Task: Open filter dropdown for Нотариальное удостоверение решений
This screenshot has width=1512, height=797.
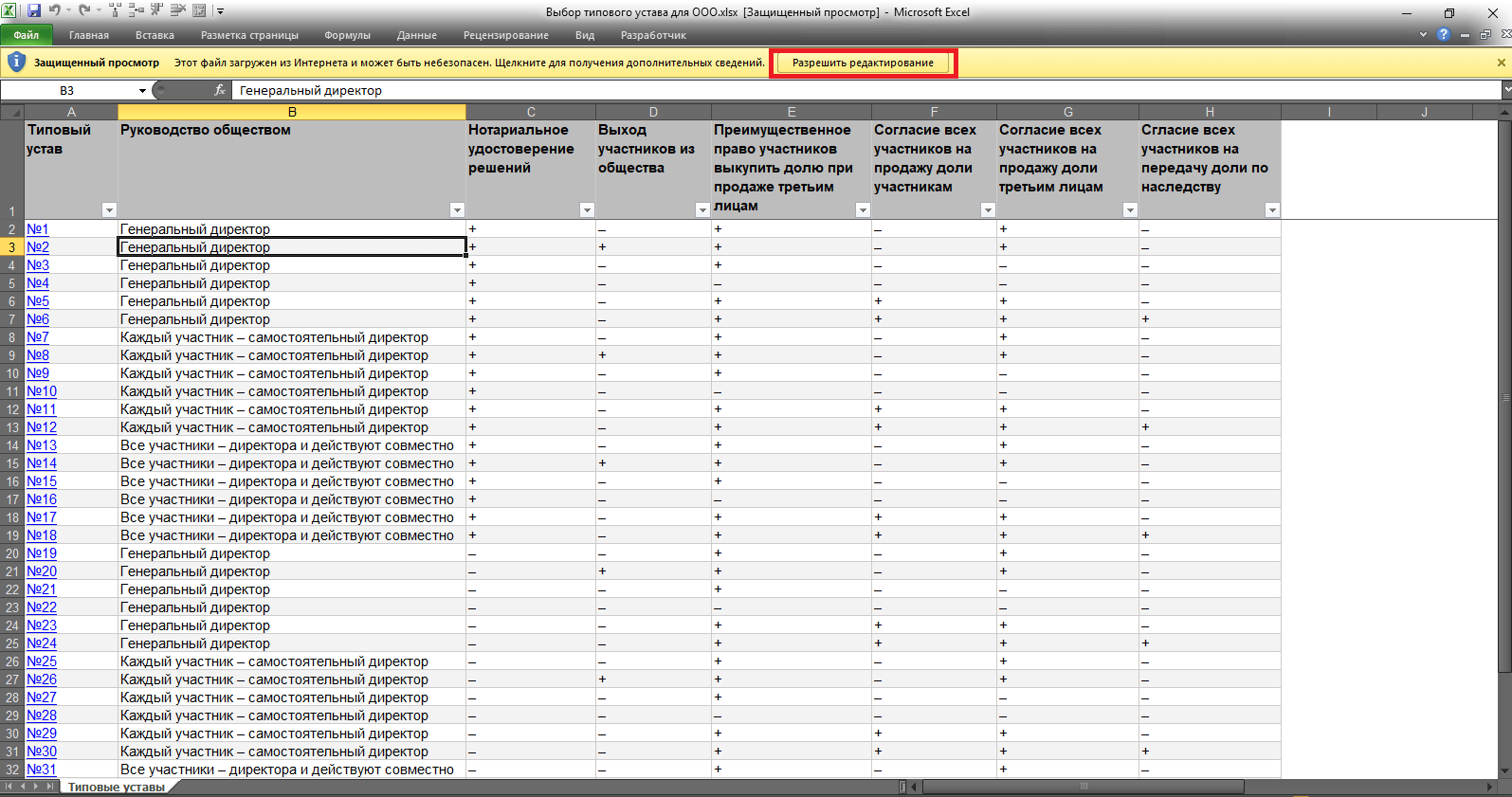Action: [587, 210]
